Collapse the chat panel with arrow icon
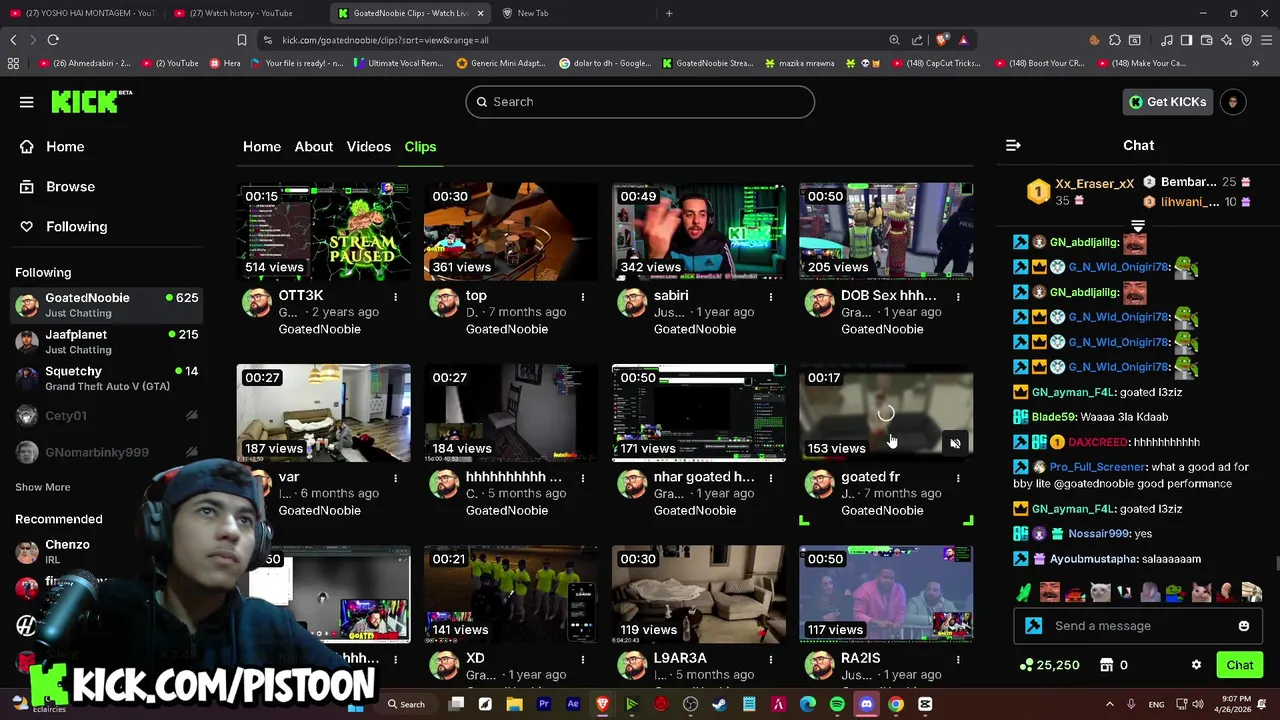Screen dimensions: 1280x720 point(1013,146)
